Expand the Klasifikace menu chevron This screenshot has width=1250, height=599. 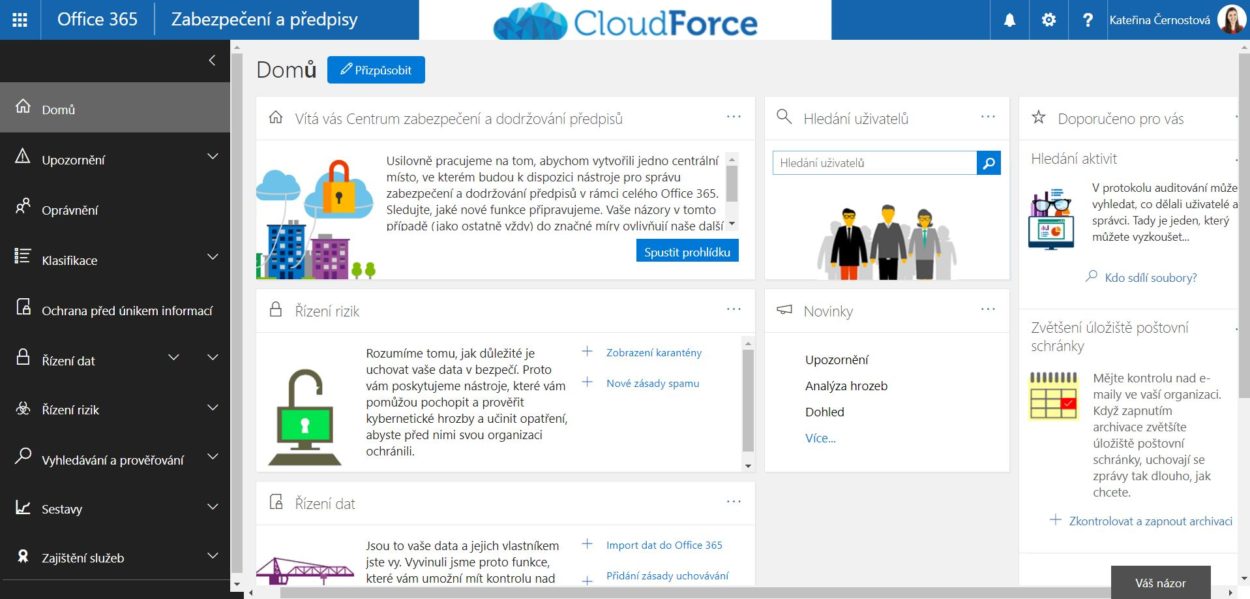212,258
